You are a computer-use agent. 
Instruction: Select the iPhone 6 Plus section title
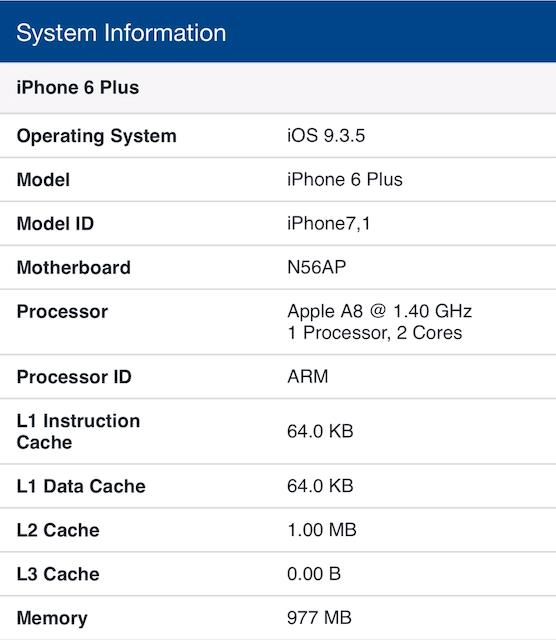click(x=78, y=87)
